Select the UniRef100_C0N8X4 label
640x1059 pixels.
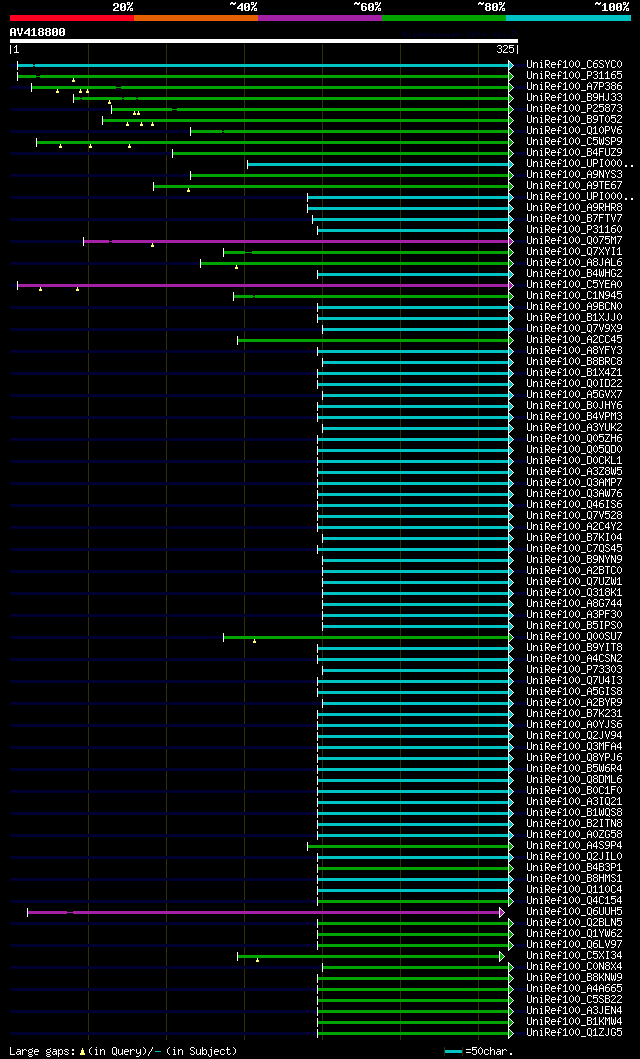click(x=575, y=966)
